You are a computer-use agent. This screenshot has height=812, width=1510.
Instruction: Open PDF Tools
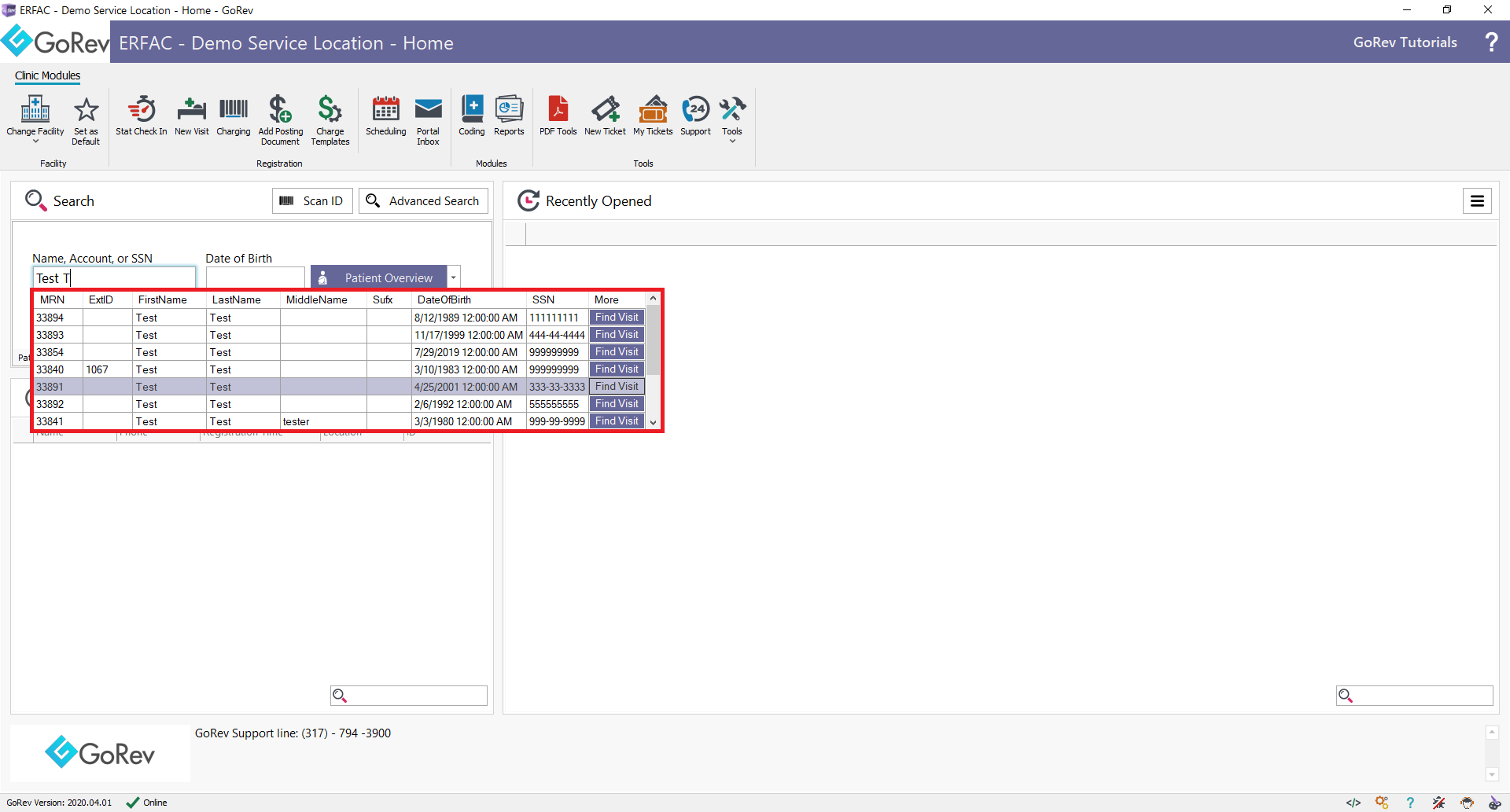click(x=558, y=116)
